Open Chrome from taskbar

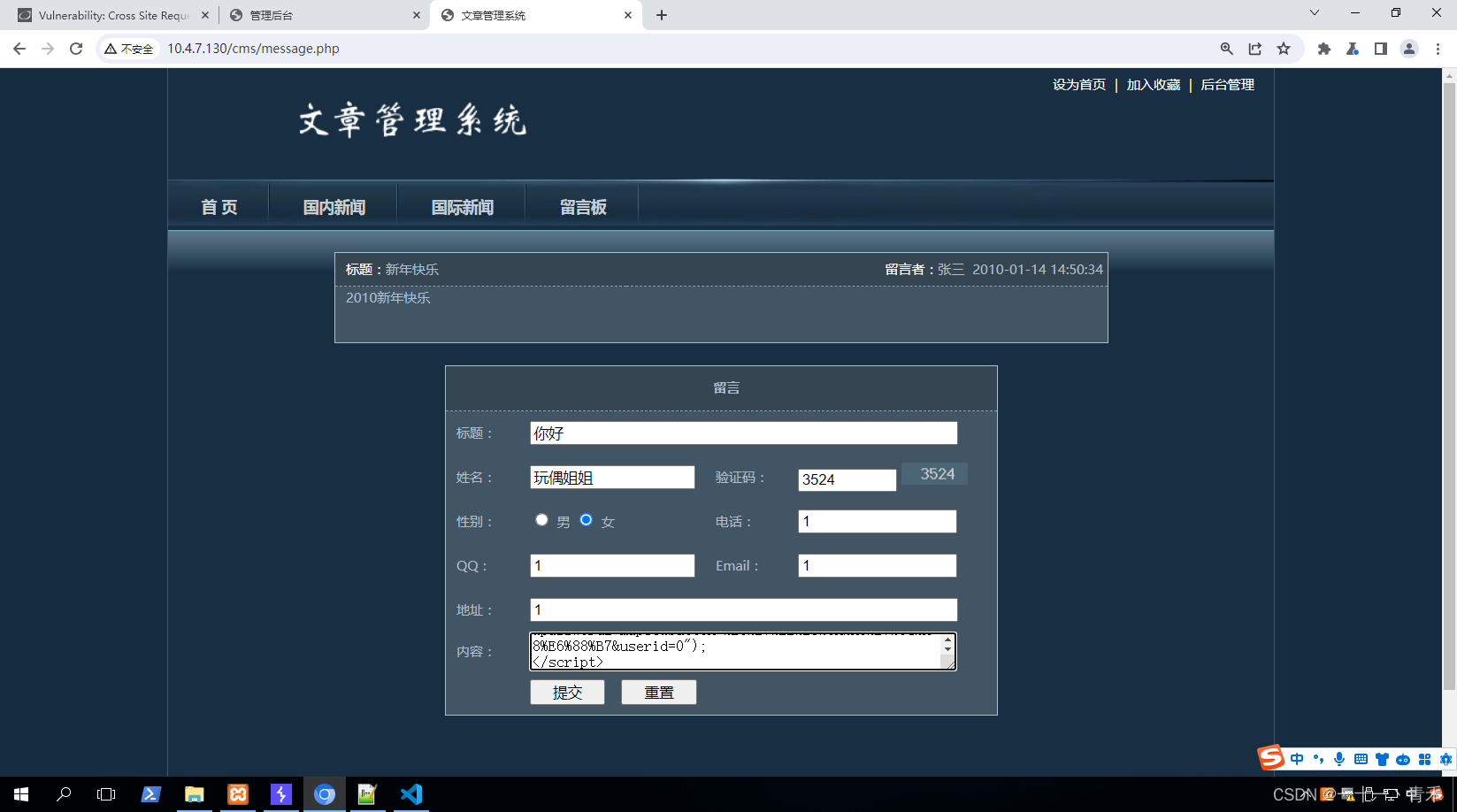tap(325, 794)
